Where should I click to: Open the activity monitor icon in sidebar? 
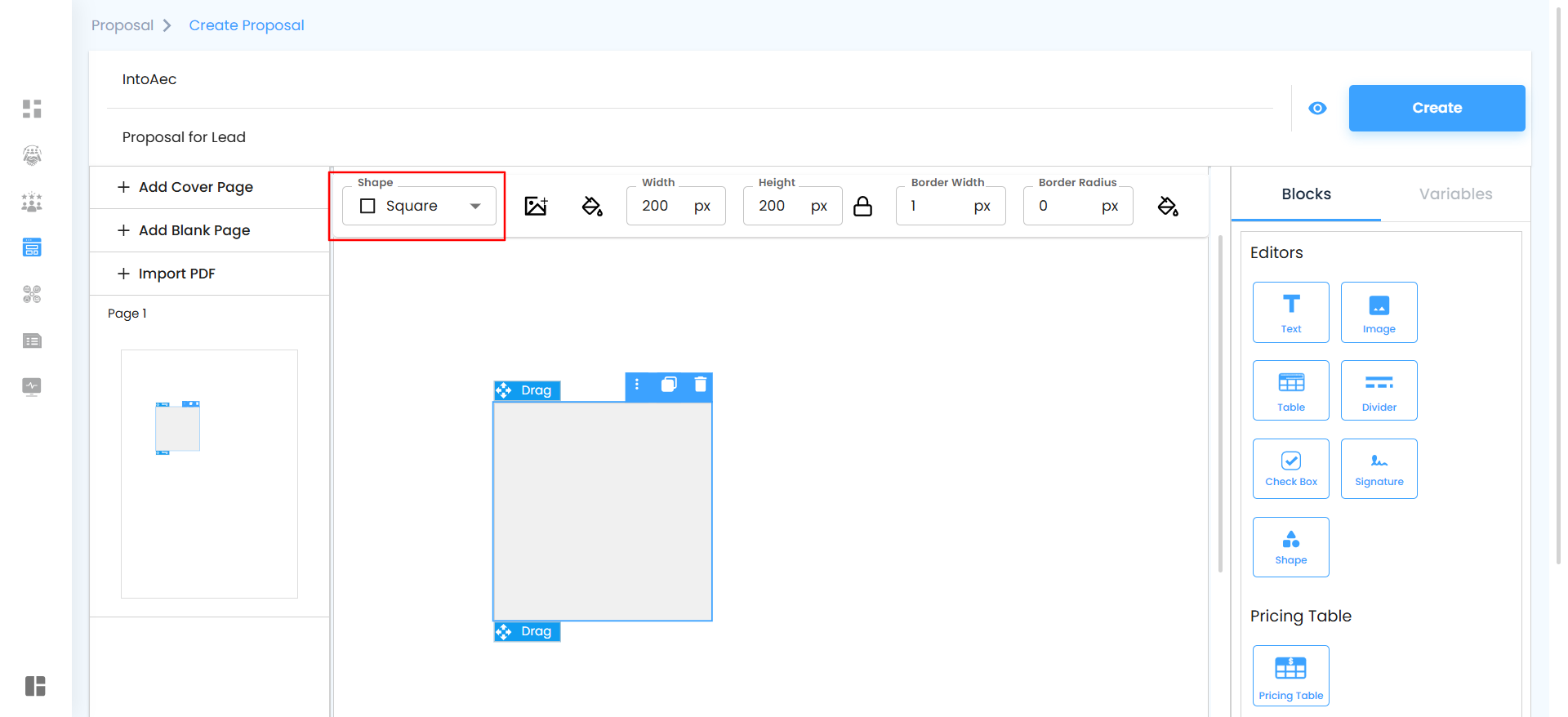(x=32, y=386)
